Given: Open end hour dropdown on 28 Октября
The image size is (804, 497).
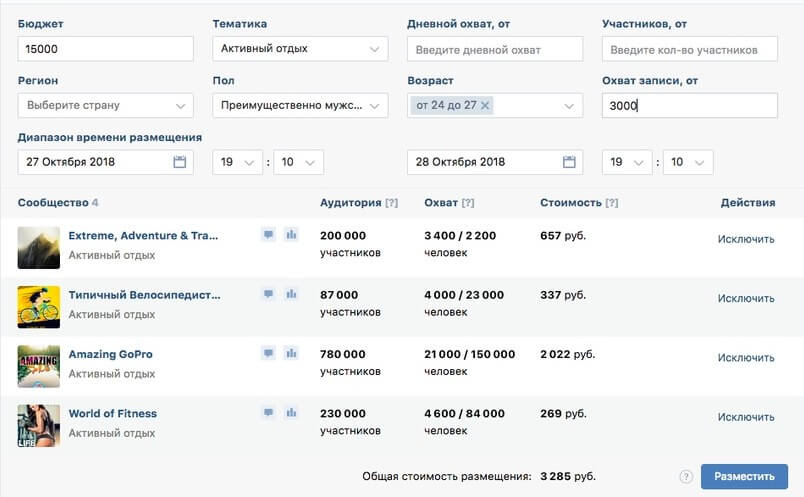Looking at the screenshot, I should (627, 162).
